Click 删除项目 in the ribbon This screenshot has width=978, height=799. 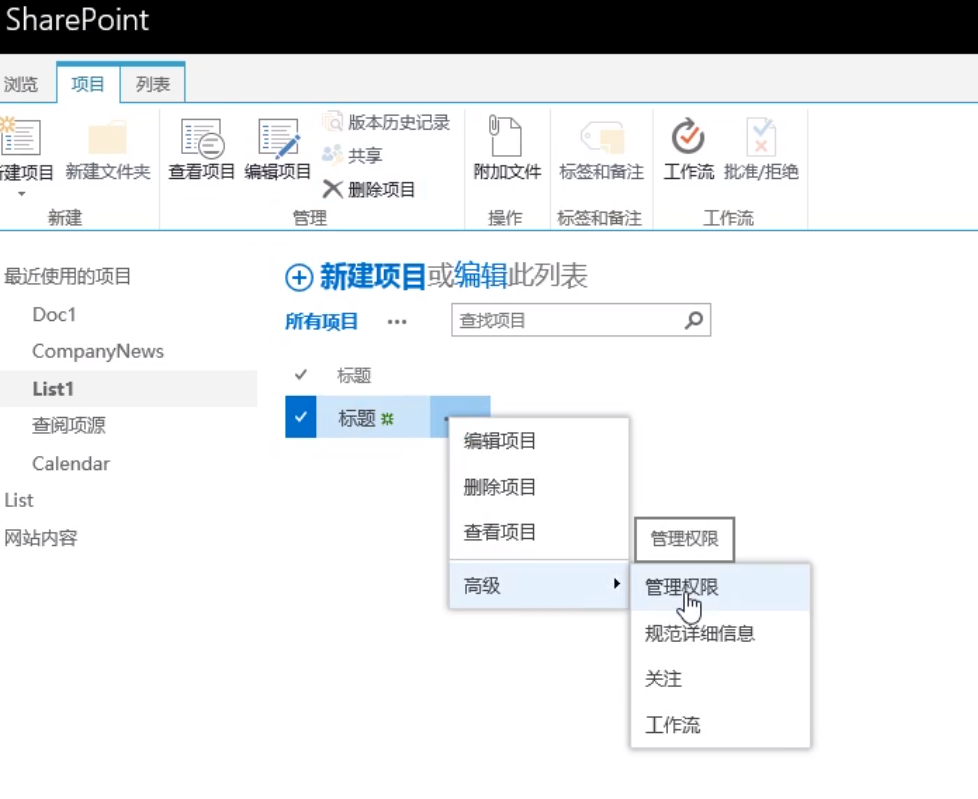[x=369, y=189]
